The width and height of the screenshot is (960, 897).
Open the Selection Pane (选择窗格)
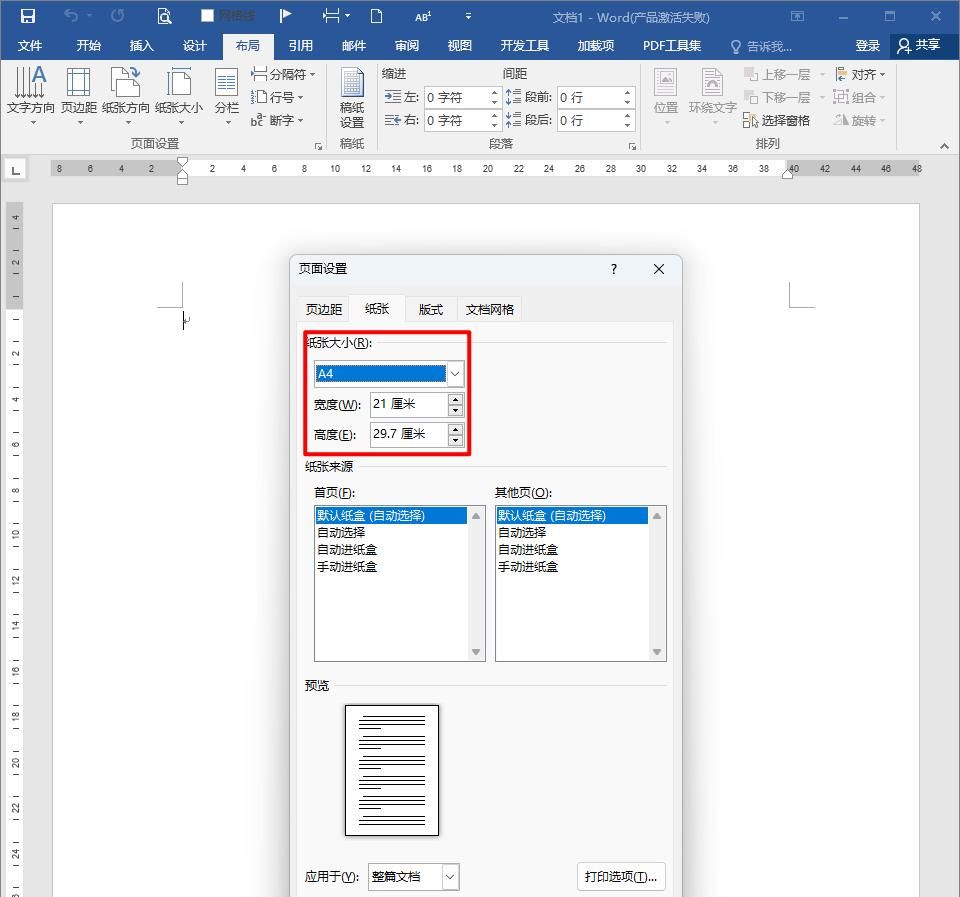777,120
